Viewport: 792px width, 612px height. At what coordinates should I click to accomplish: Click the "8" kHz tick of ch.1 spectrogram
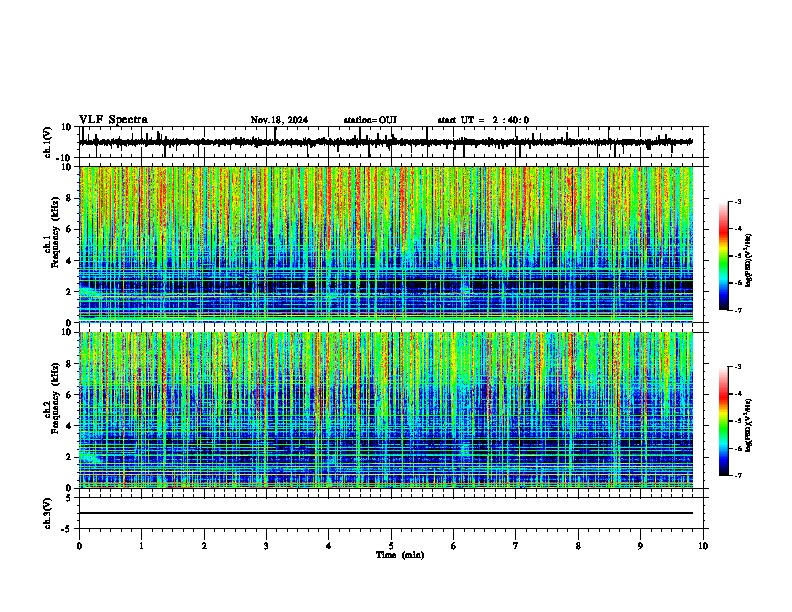click(x=70, y=198)
